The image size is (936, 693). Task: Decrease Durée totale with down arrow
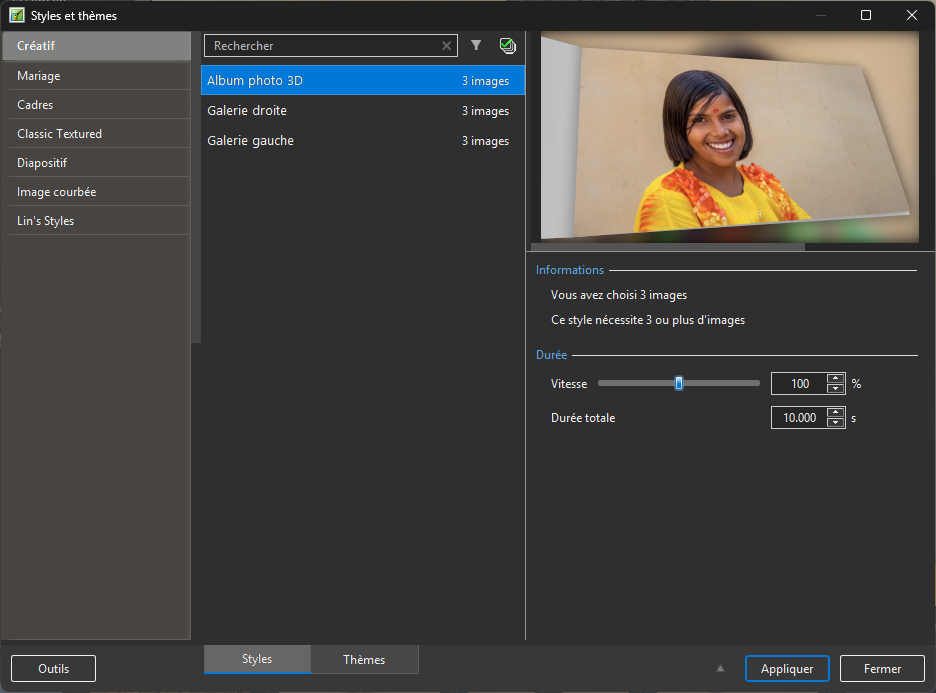click(x=836, y=423)
